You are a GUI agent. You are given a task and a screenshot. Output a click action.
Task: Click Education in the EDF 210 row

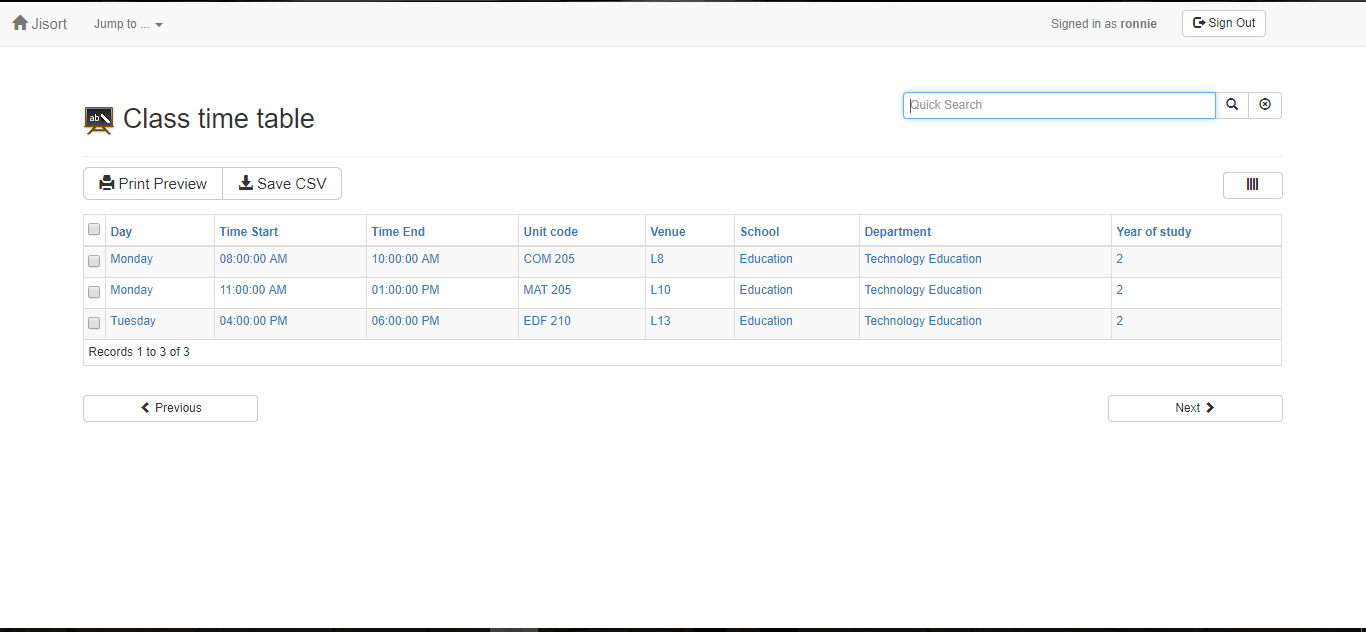click(766, 321)
